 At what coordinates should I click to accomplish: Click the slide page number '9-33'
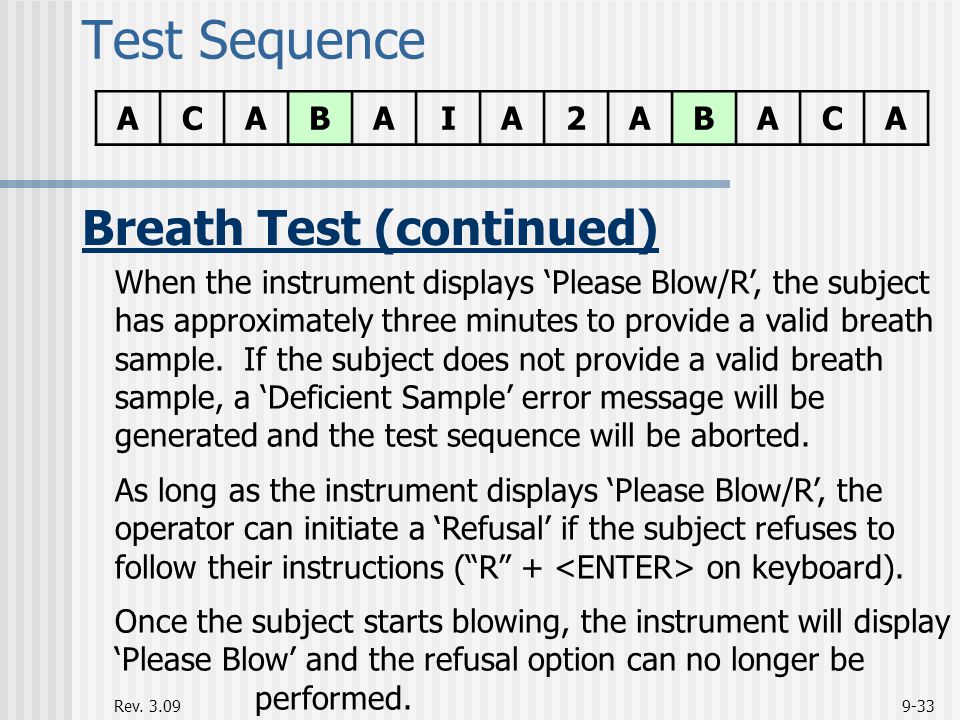pyautogui.click(x=918, y=706)
